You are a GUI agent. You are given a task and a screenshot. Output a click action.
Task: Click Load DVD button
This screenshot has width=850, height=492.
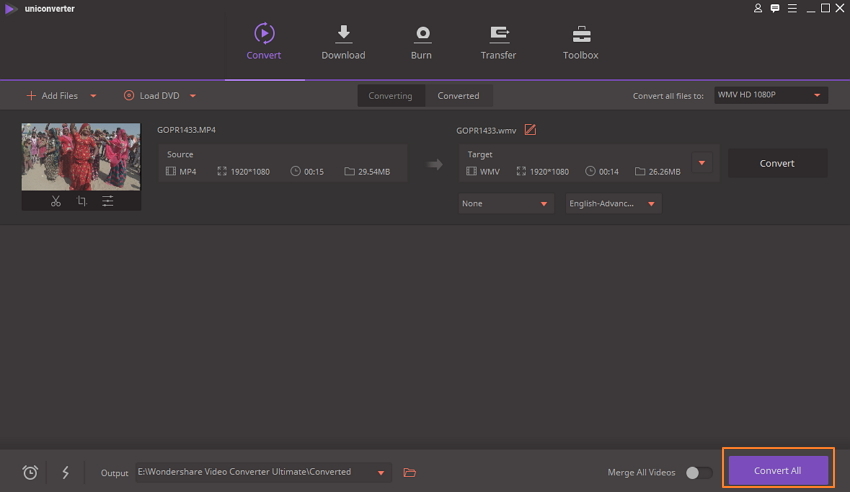[x=152, y=95]
